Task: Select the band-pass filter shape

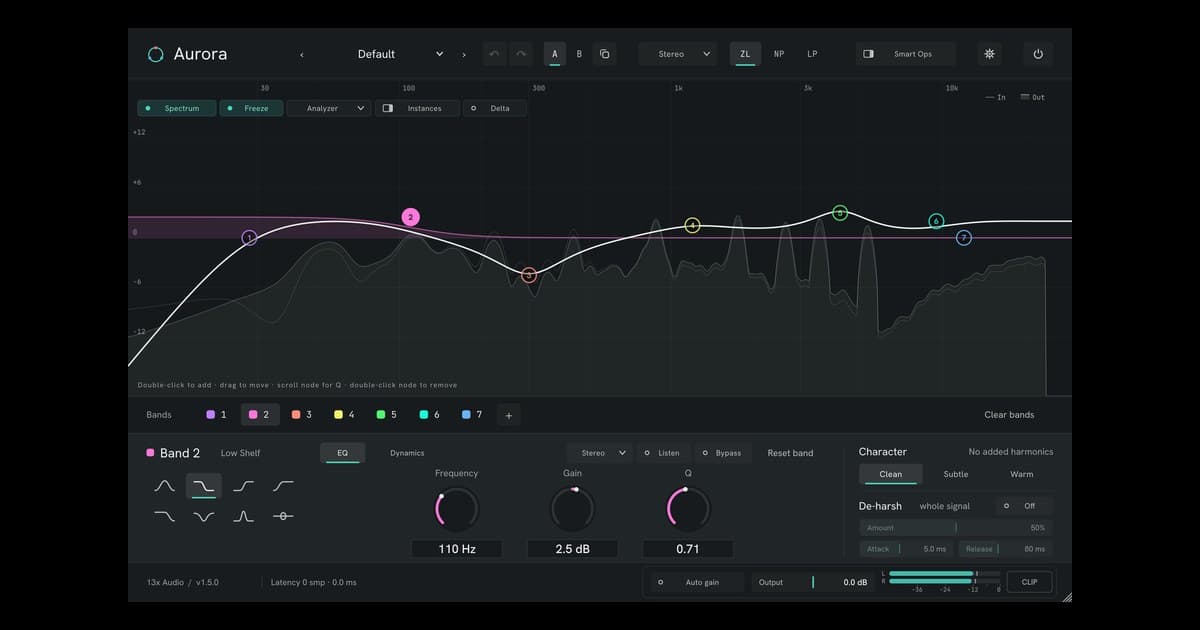Action: point(243,516)
